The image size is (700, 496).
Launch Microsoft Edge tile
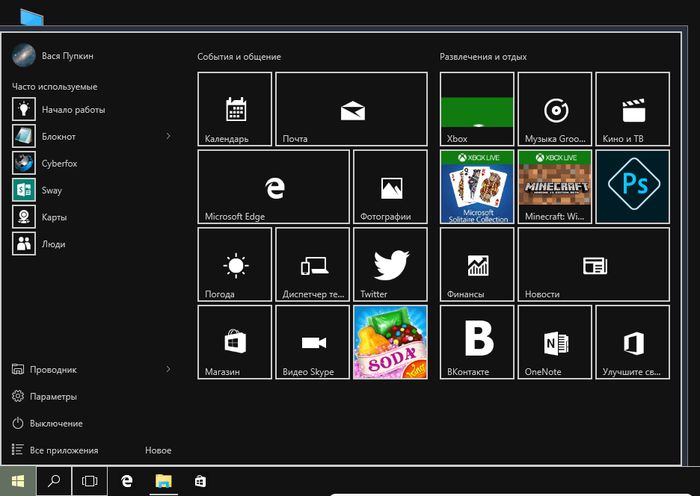coord(274,187)
